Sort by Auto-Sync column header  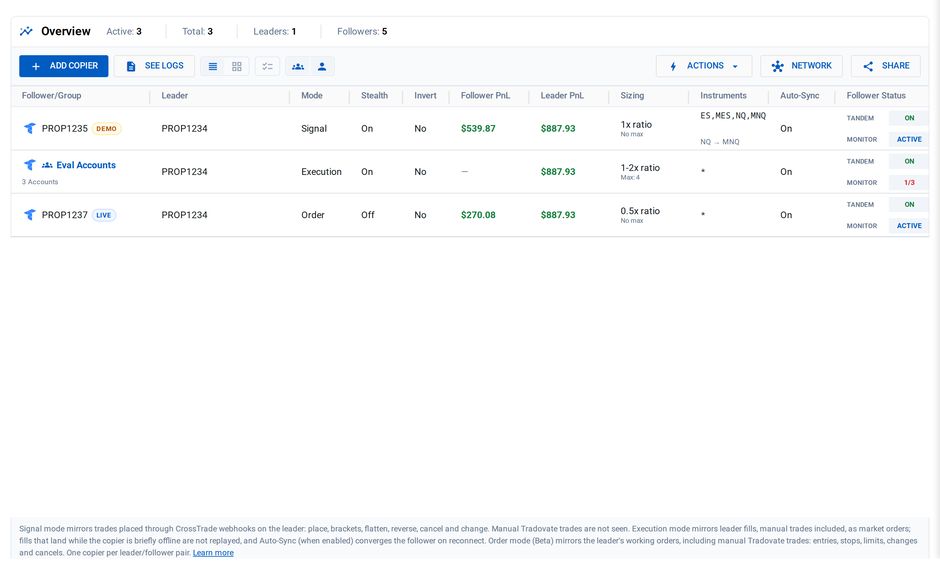coord(799,95)
